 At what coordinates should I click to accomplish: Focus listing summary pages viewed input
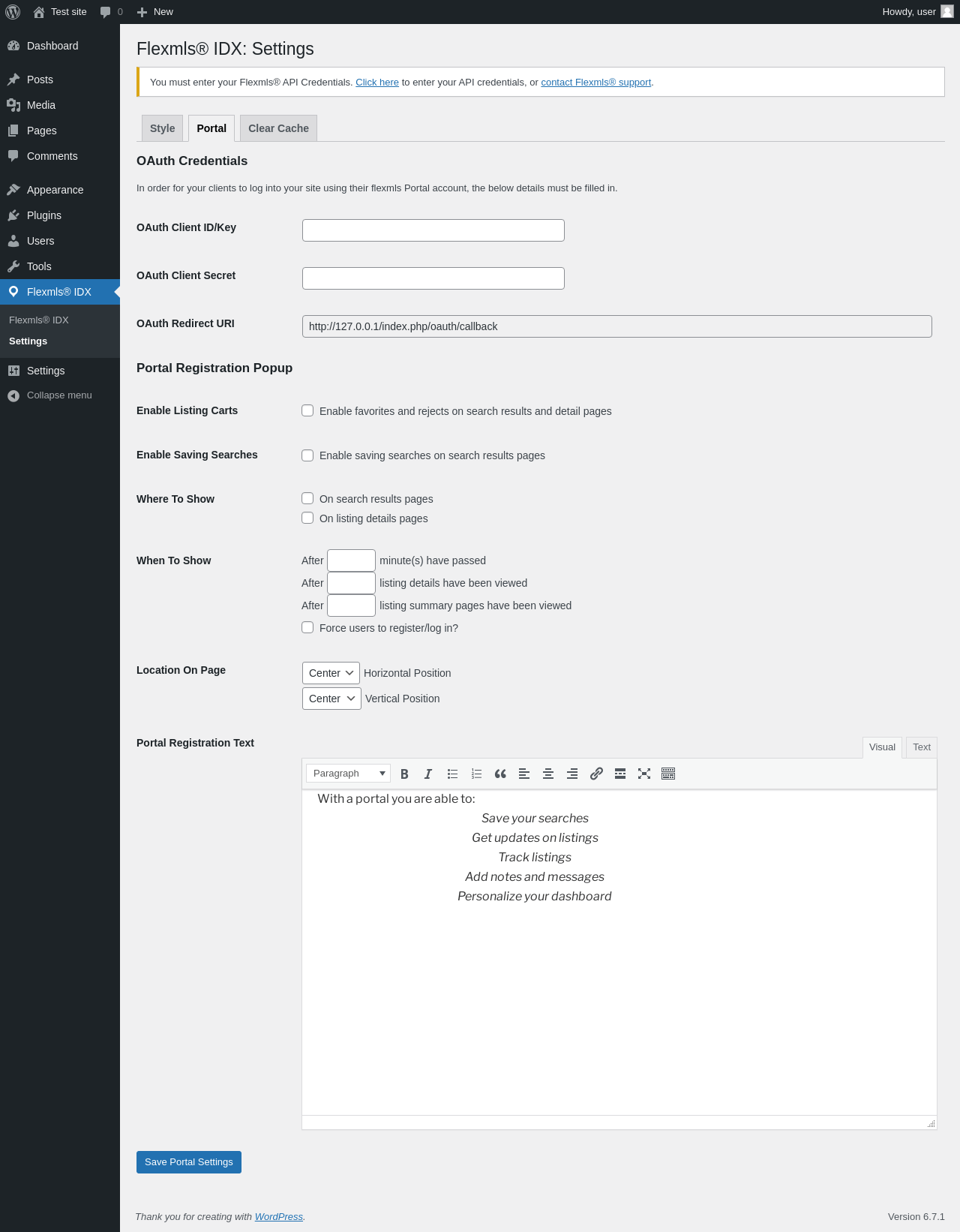351,605
